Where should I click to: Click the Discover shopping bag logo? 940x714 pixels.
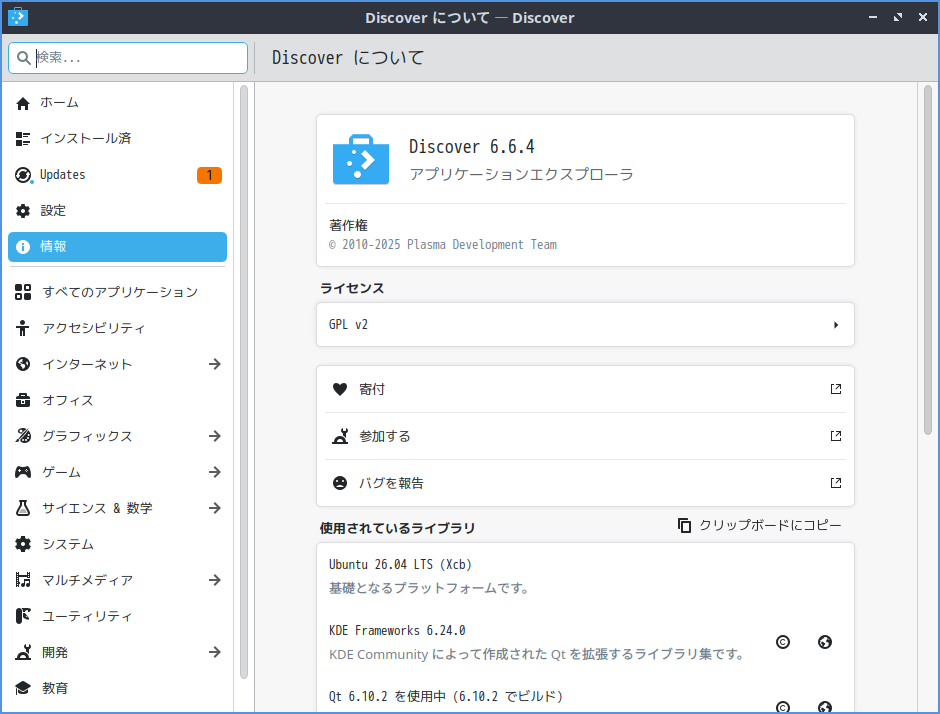click(x=361, y=159)
